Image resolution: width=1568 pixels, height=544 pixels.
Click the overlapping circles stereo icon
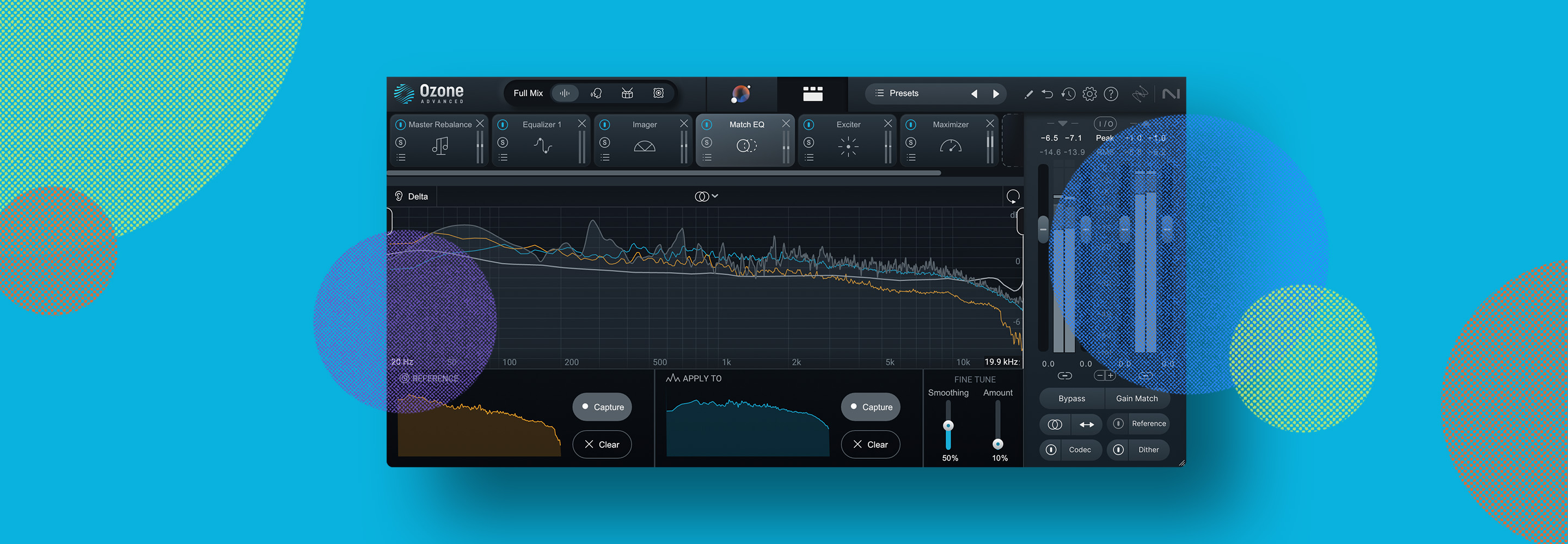(x=1055, y=425)
